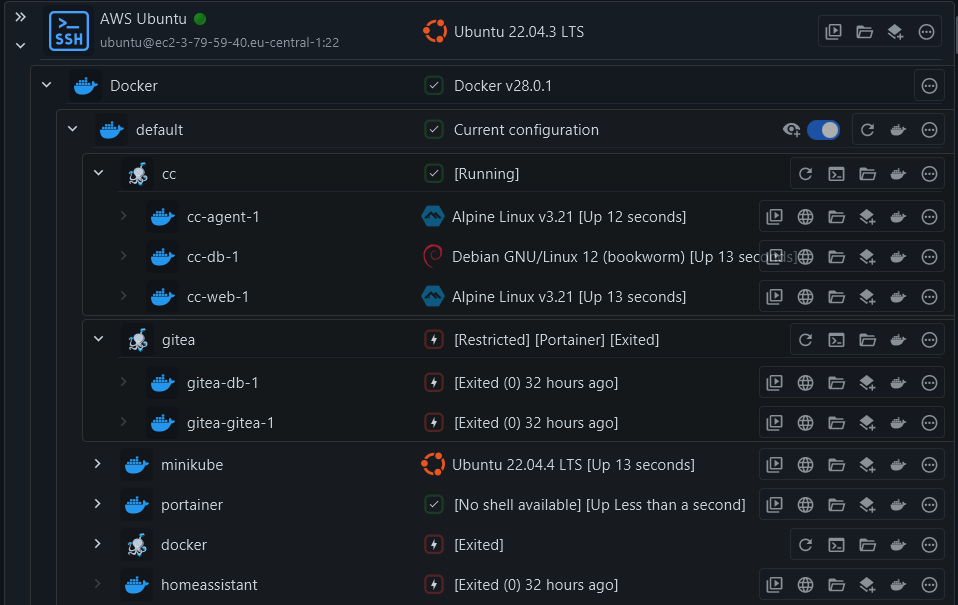958x605 pixels.
Task: Collapse the AWS Ubuntu connection tree
Action: tap(20, 45)
